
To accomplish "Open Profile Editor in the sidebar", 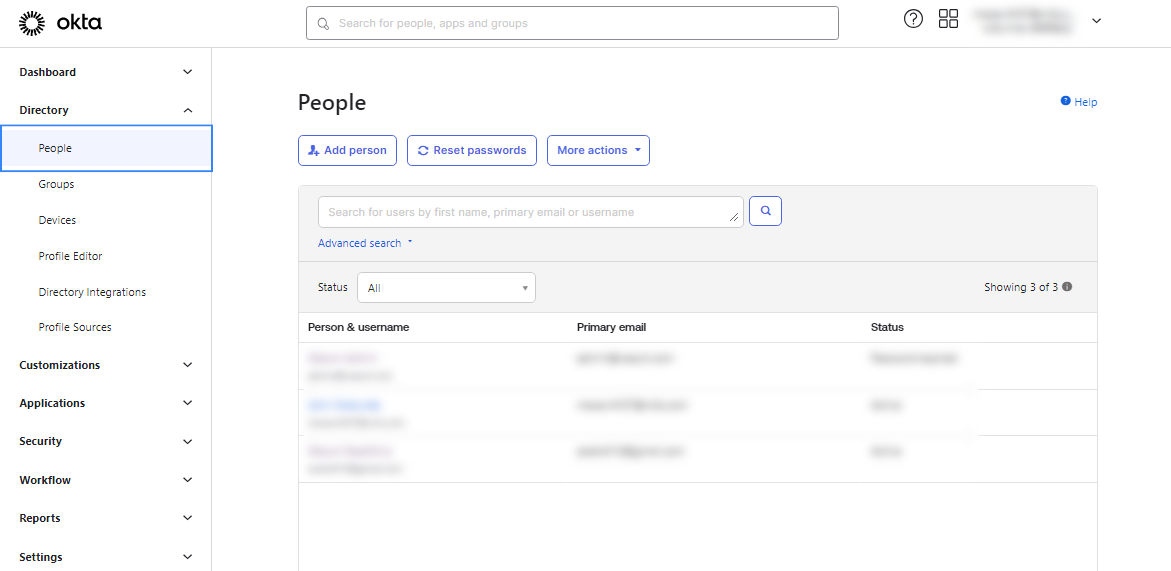I will (71, 256).
